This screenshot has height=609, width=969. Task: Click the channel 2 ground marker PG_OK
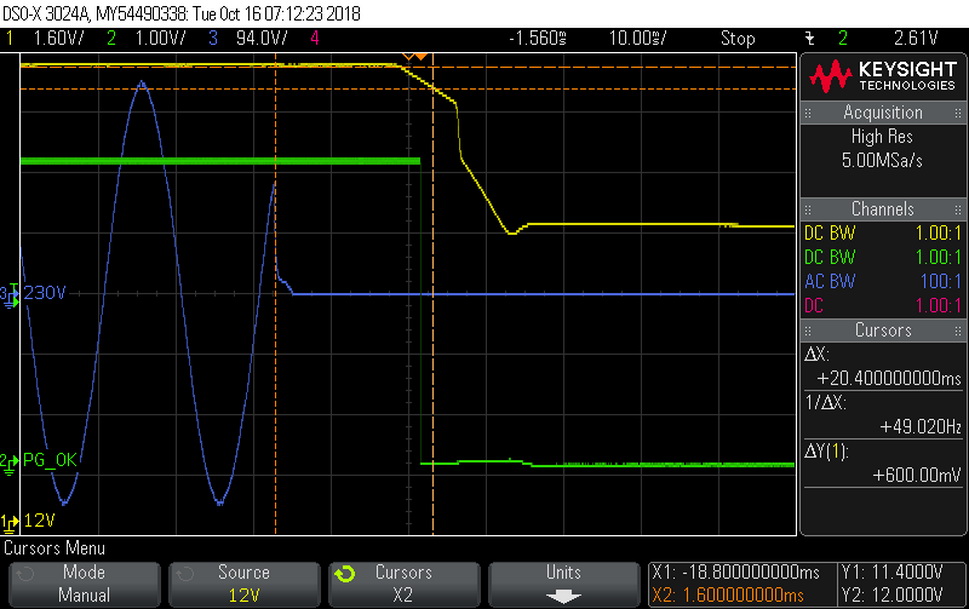(9, 463)
